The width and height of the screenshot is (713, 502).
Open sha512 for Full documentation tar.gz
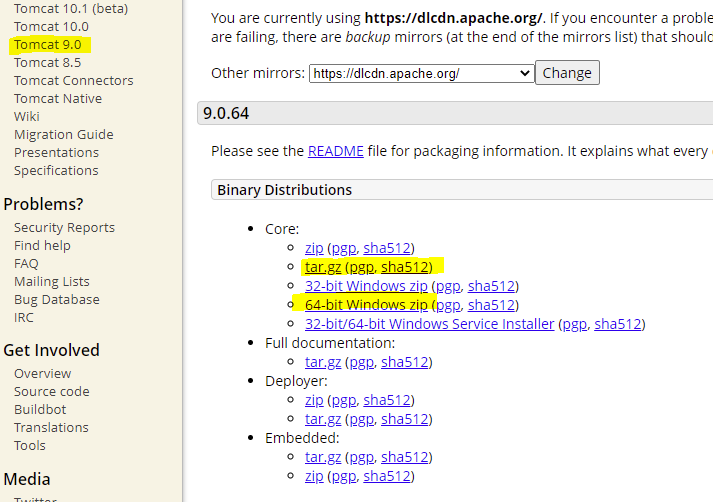[404, 362]
